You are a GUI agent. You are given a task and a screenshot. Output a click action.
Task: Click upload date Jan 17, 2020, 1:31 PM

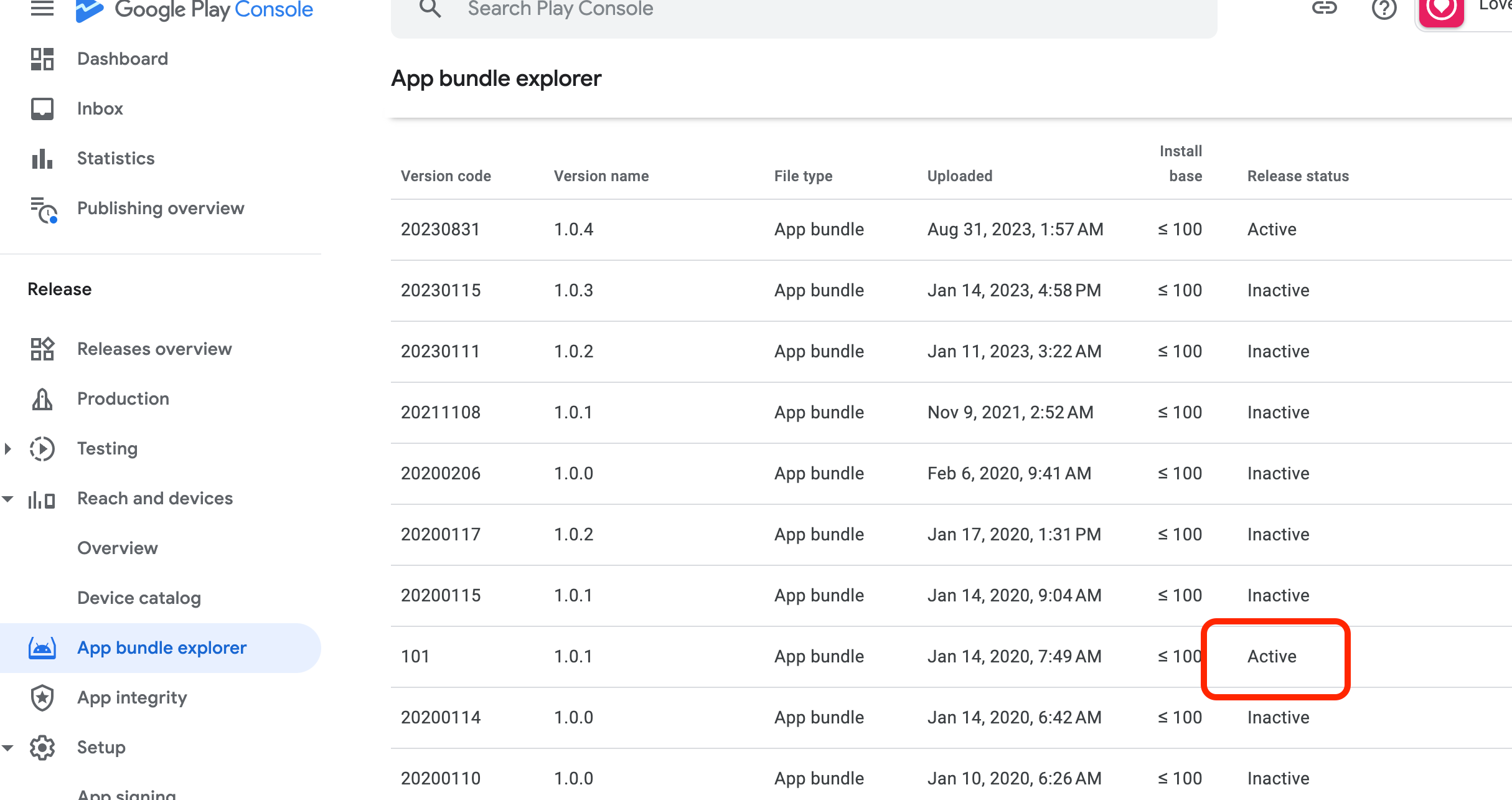point(1014,535)
